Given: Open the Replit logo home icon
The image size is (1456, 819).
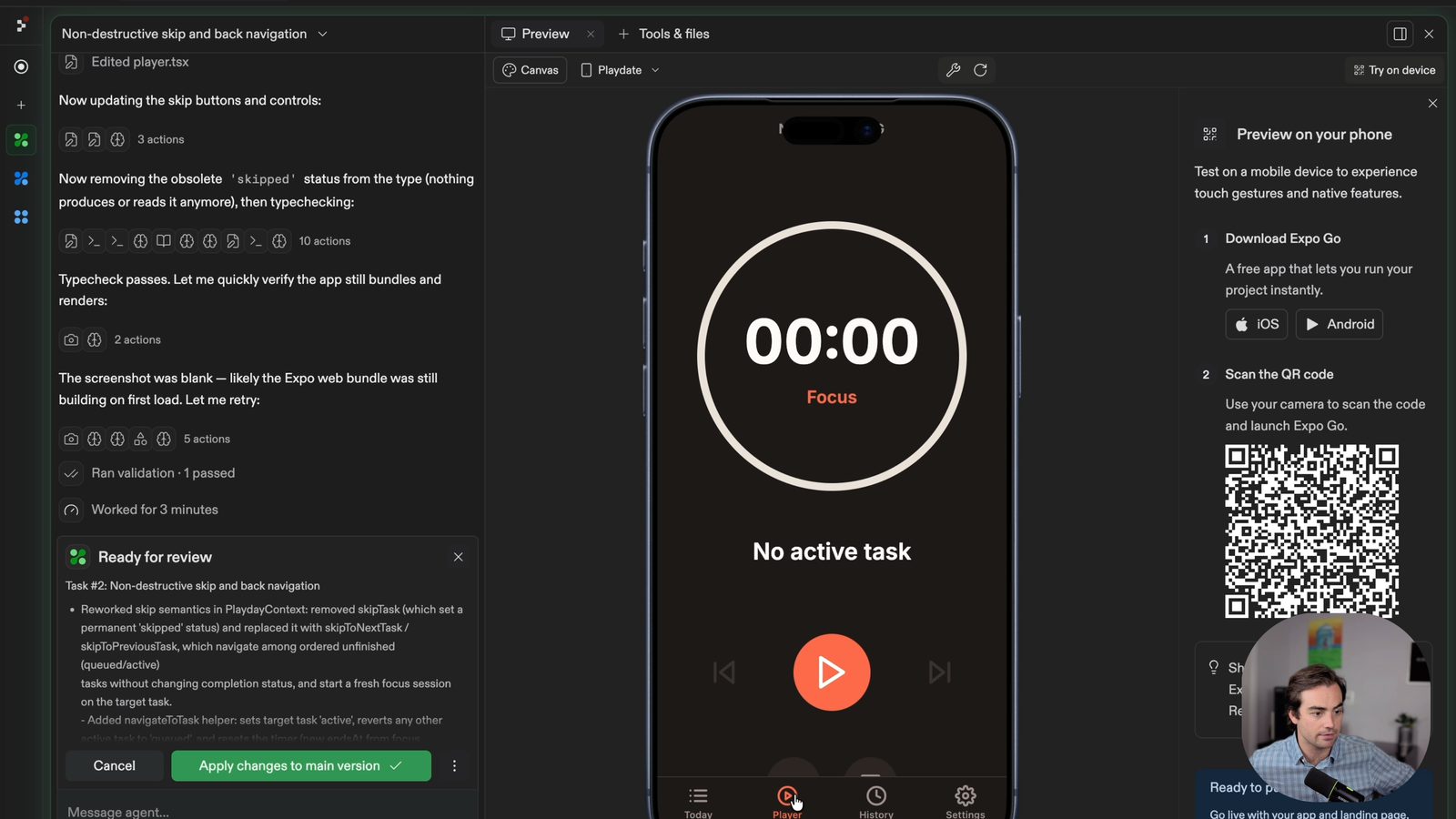Looking at the screenshot, I should pos(21,25).
